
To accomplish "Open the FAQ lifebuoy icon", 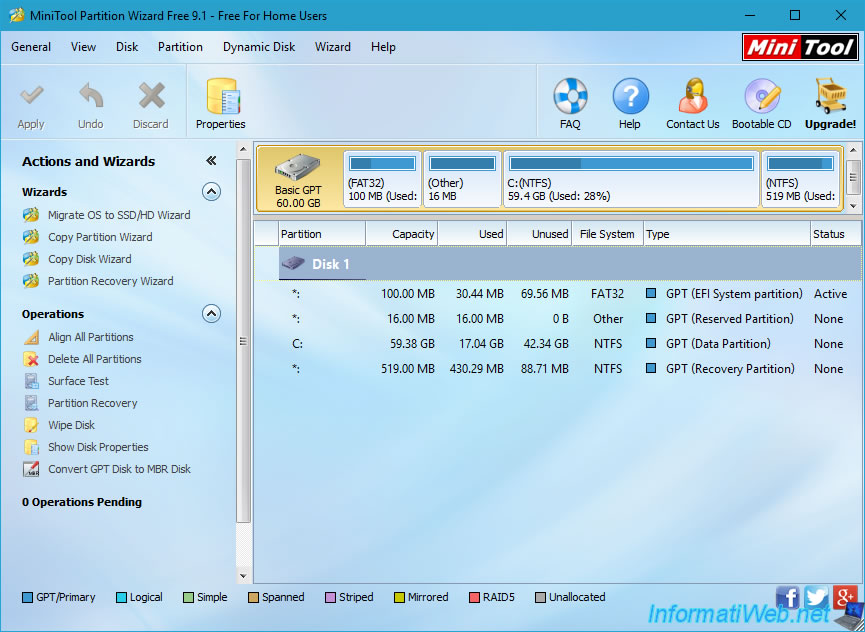I will point(570,98).
